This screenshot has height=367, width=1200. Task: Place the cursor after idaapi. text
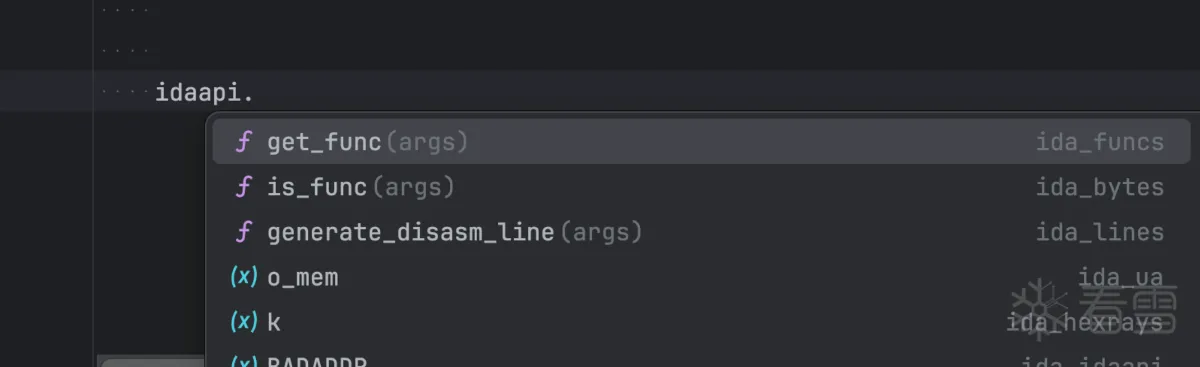point(256,93)
